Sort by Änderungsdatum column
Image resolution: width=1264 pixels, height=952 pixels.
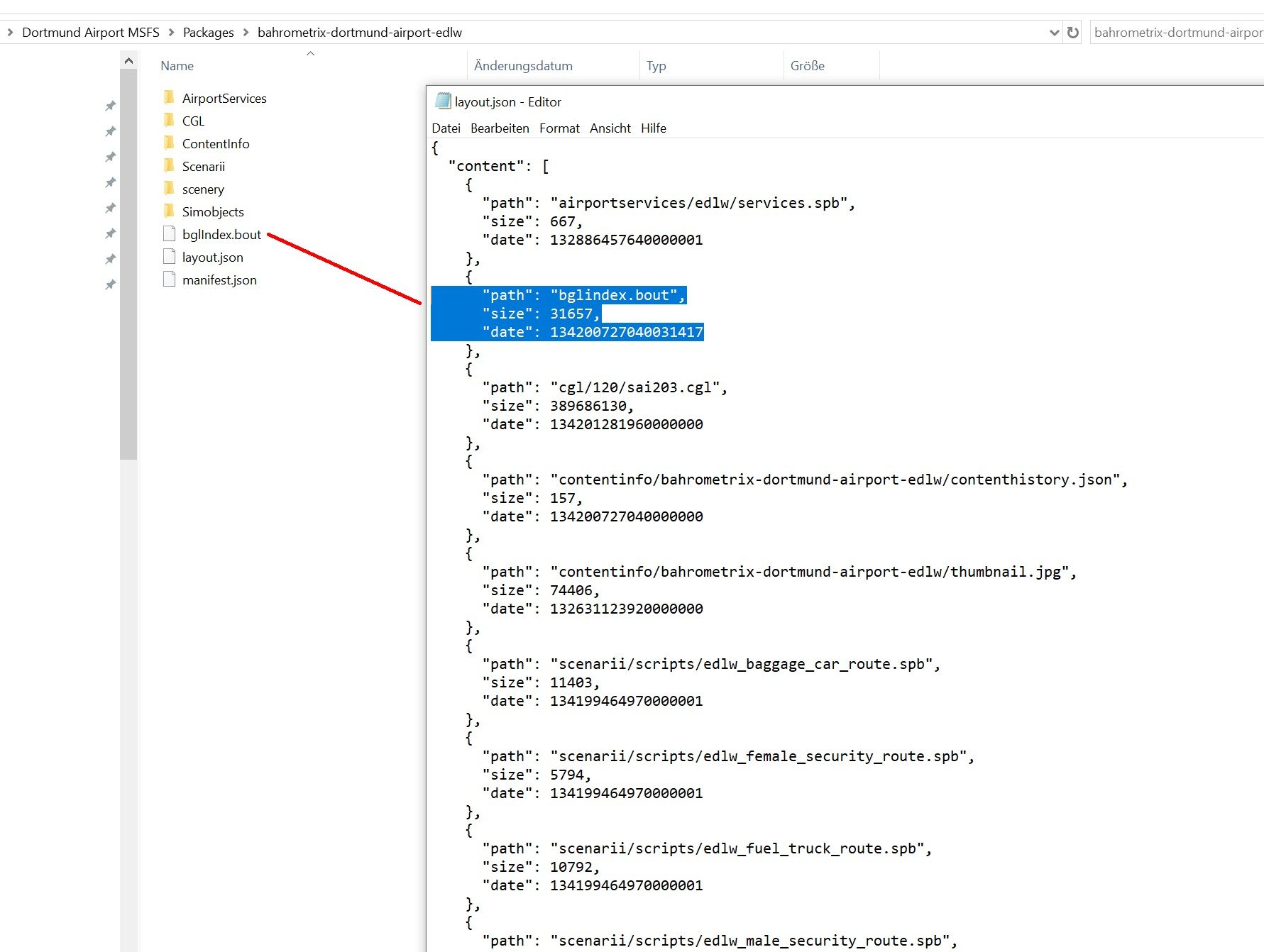pos(523,66)
